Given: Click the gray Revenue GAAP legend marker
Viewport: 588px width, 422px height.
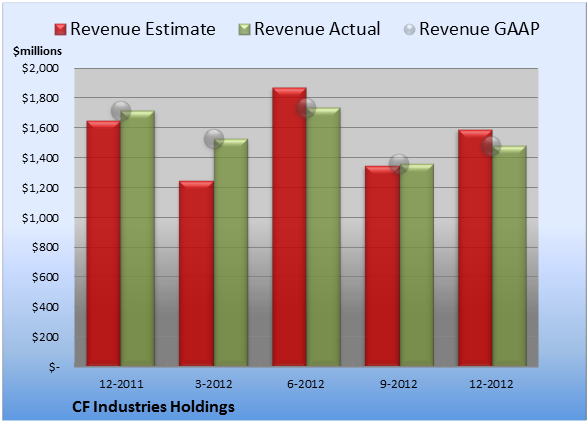Looking at the screenshot, I should pos(409,29).
